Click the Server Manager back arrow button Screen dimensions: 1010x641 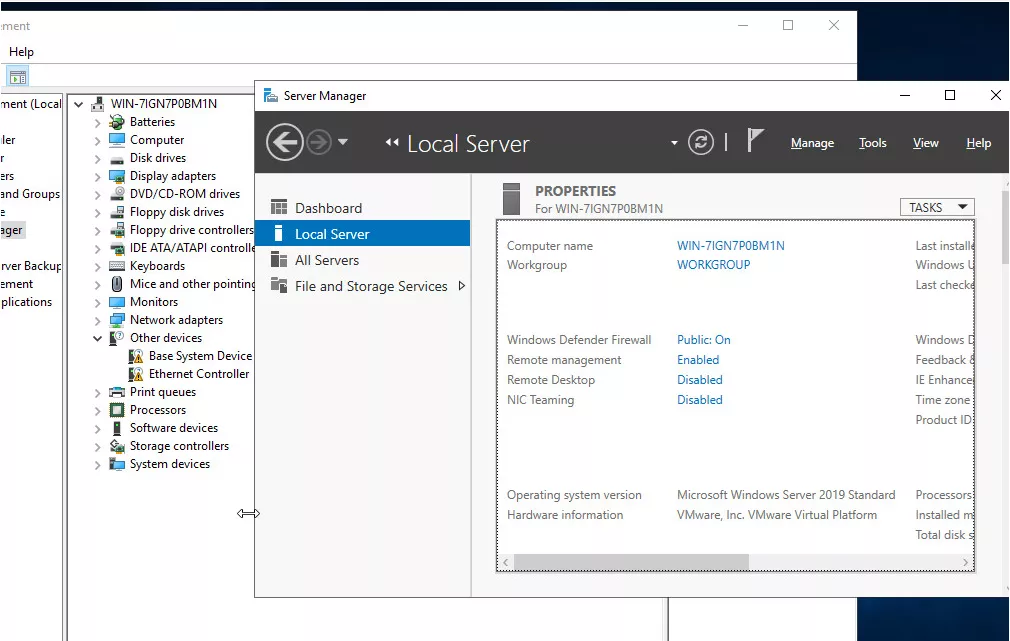pyautogui.click(x=285, y=142)
